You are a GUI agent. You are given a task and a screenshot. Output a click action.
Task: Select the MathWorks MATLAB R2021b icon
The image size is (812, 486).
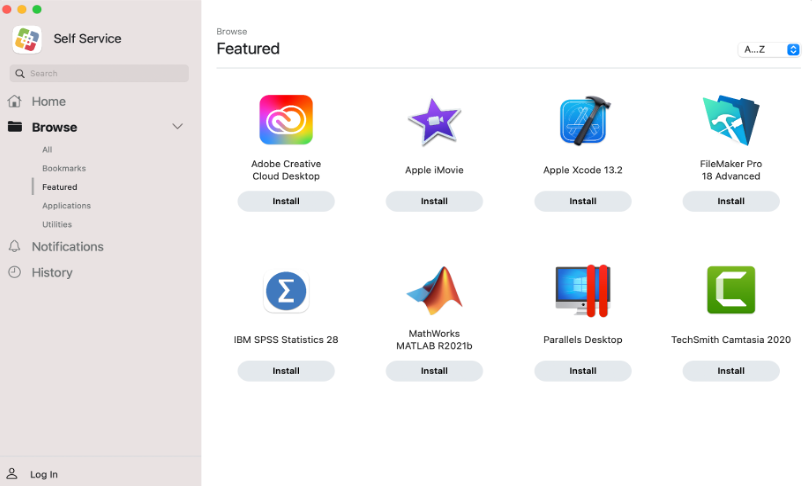(434, 291)
